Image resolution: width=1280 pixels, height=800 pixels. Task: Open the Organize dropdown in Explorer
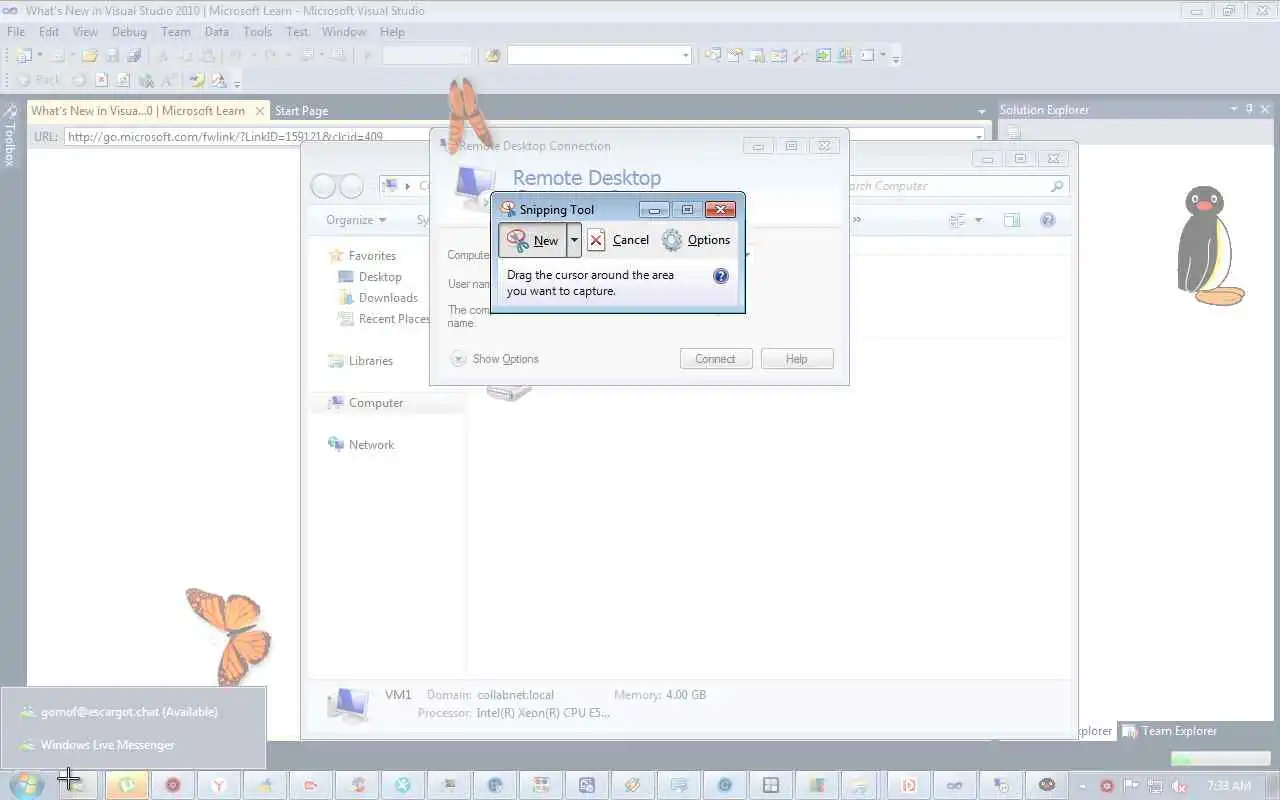click(x=356, y=220)
